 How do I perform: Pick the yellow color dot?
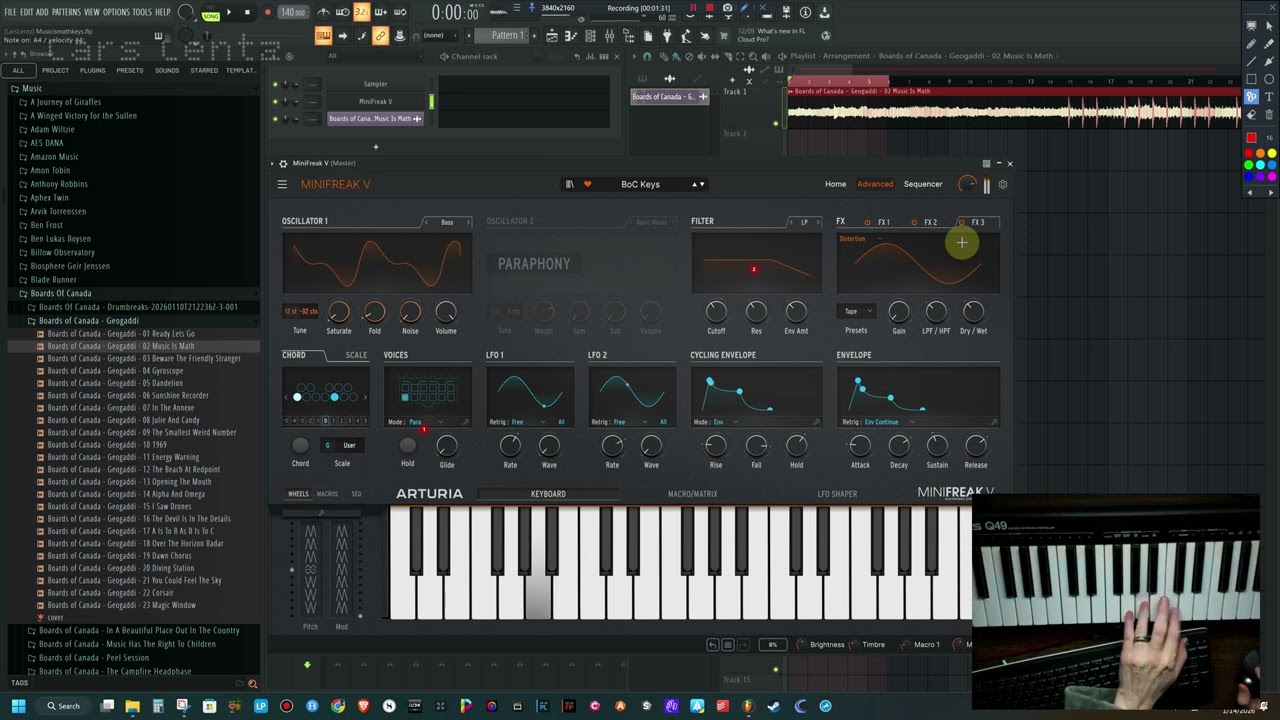(x=1271, y=153)
